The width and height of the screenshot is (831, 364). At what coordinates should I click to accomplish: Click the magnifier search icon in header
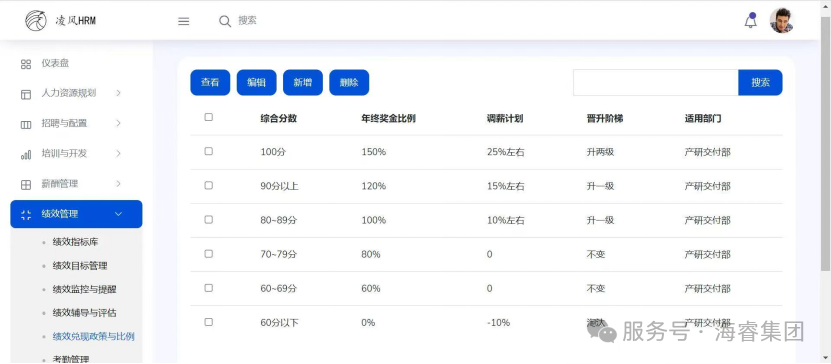tap(225, 21)
